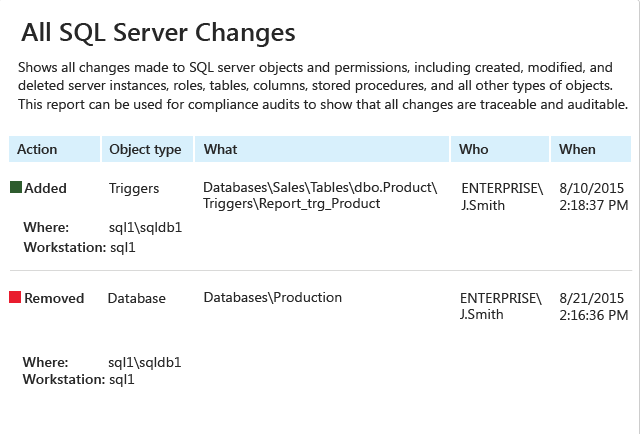The image size is (640, 434).
Task: Click the green Added status square
Action: [16, 187]
